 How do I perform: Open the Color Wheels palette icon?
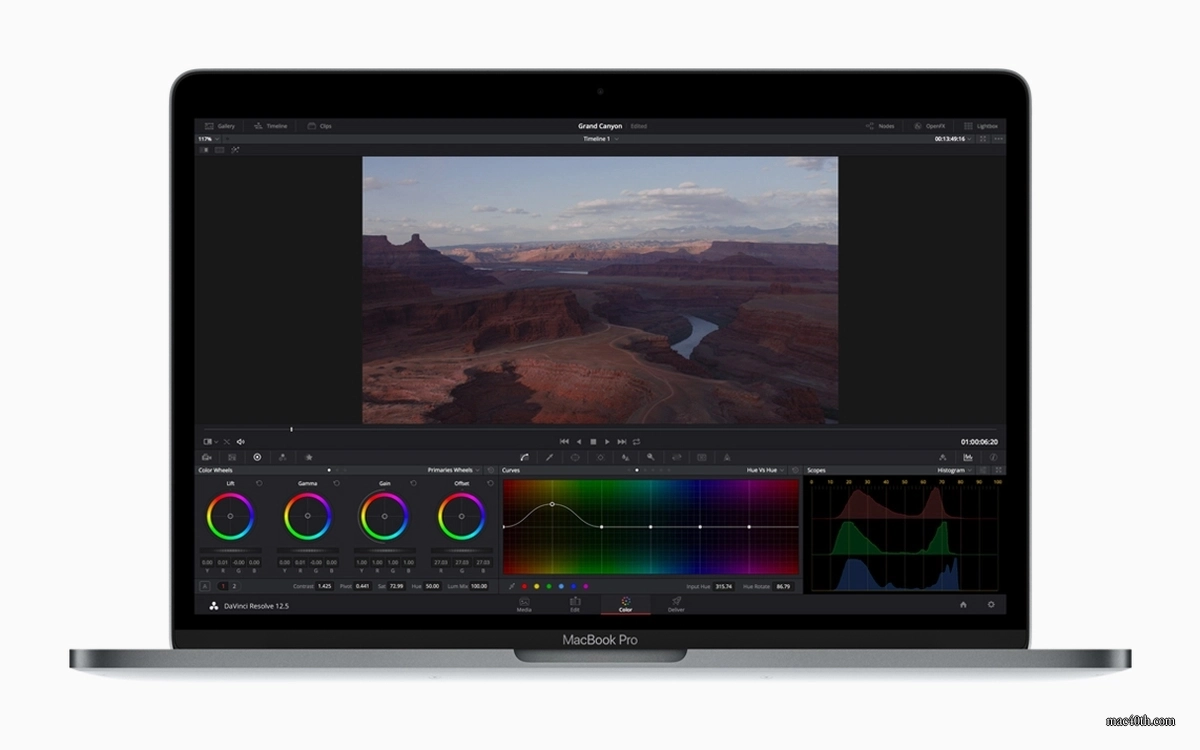tap(257, 457)
